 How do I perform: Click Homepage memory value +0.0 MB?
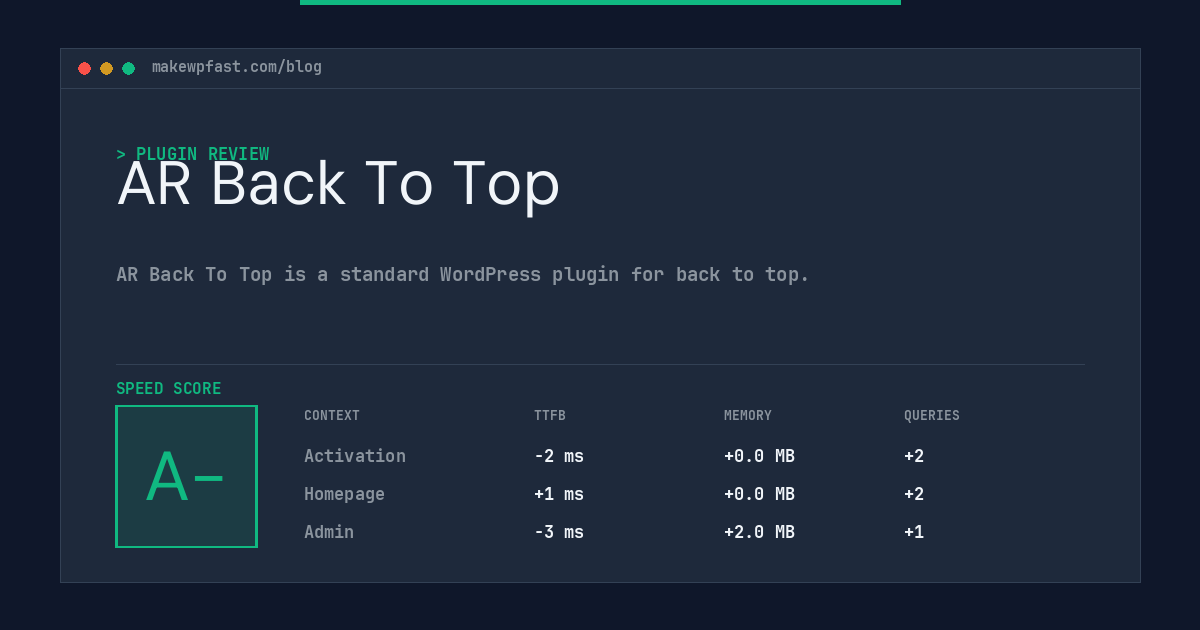(x=759, y=494)
